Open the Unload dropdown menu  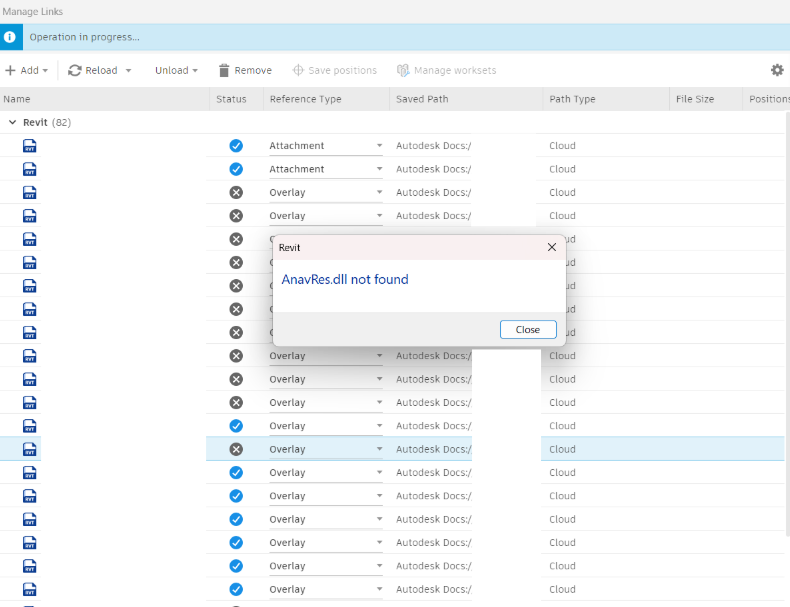pyautogui.click(x=176, y=70)
